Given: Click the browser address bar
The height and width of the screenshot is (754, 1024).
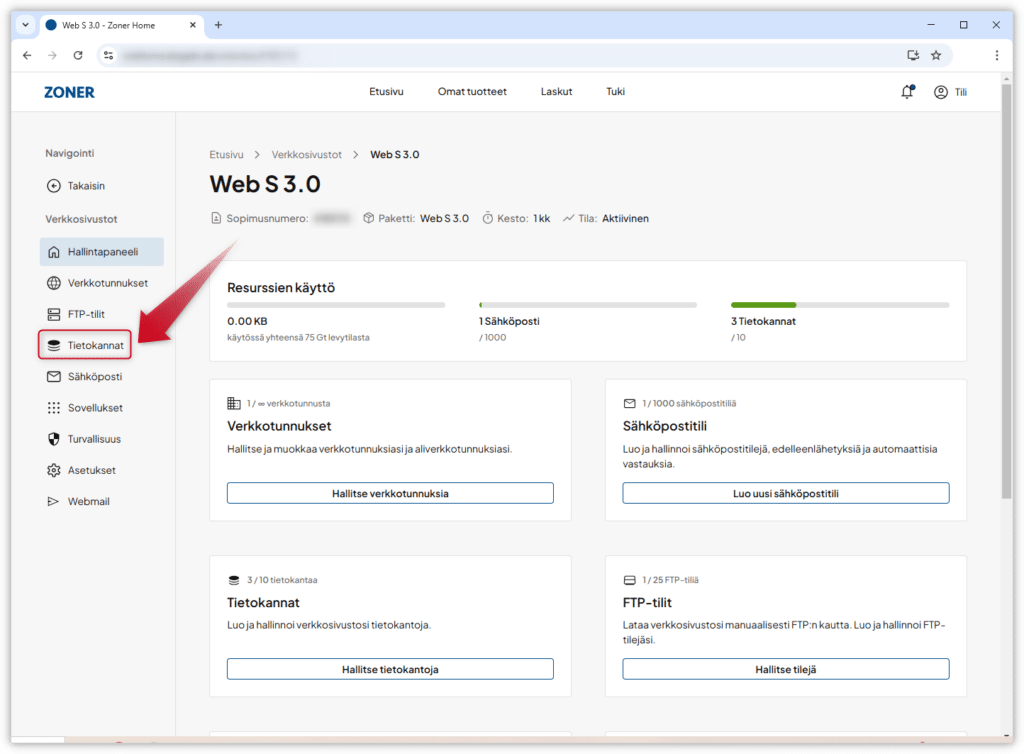Looking at the screenshot, I should point(500,55).
